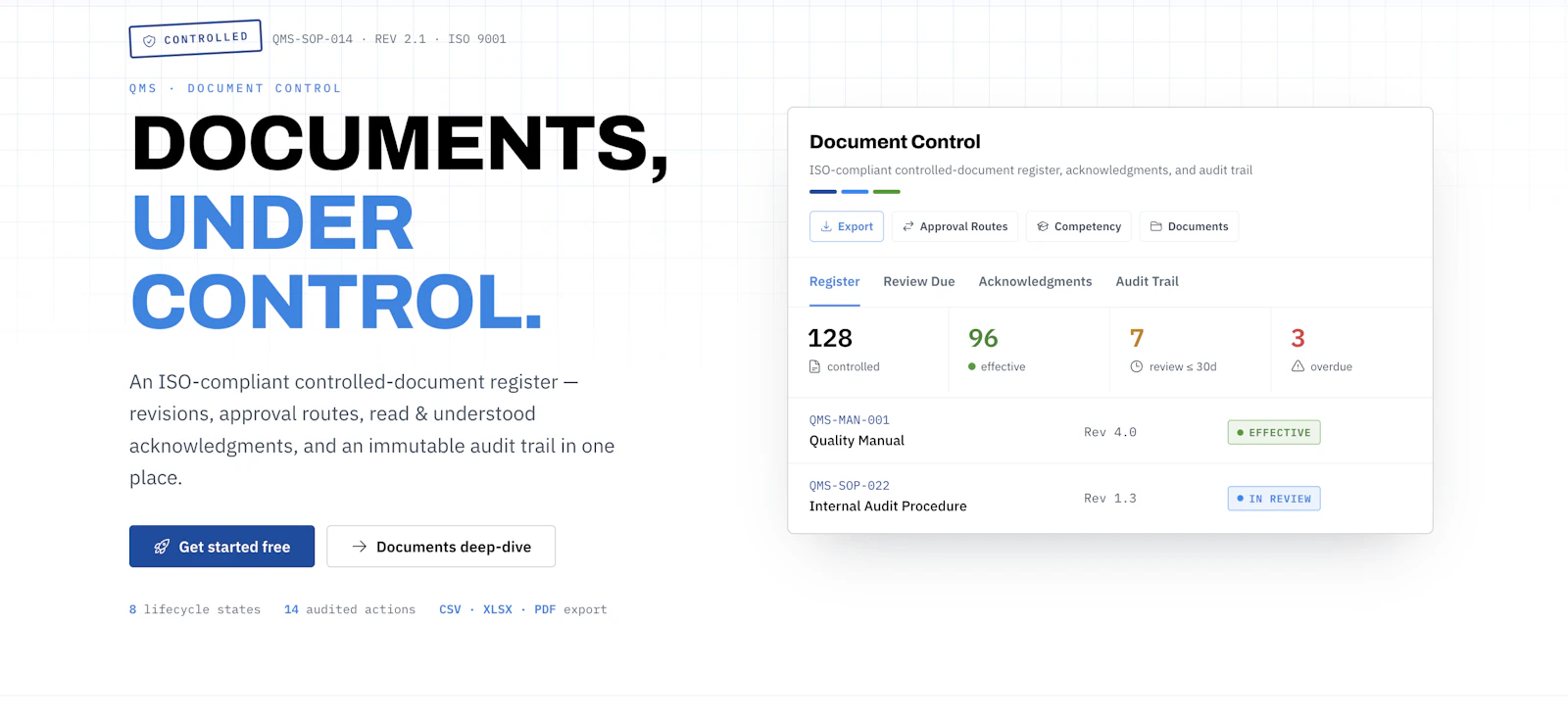
Task: Click the 3 overdue count
Action: click(1298, 338)
